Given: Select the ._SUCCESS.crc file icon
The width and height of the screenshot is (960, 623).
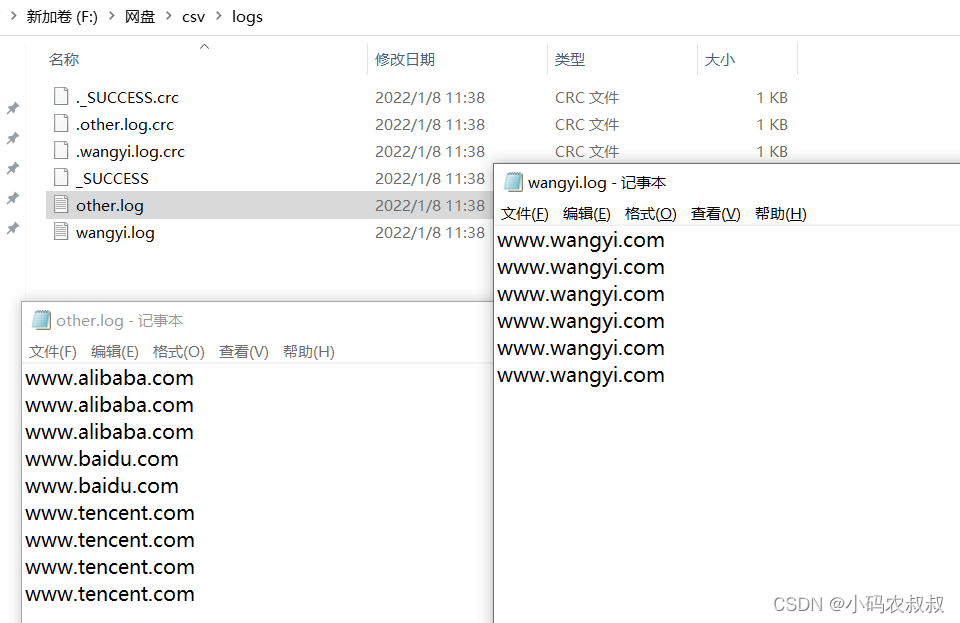Looking at the screenshot, I should 61,97.
